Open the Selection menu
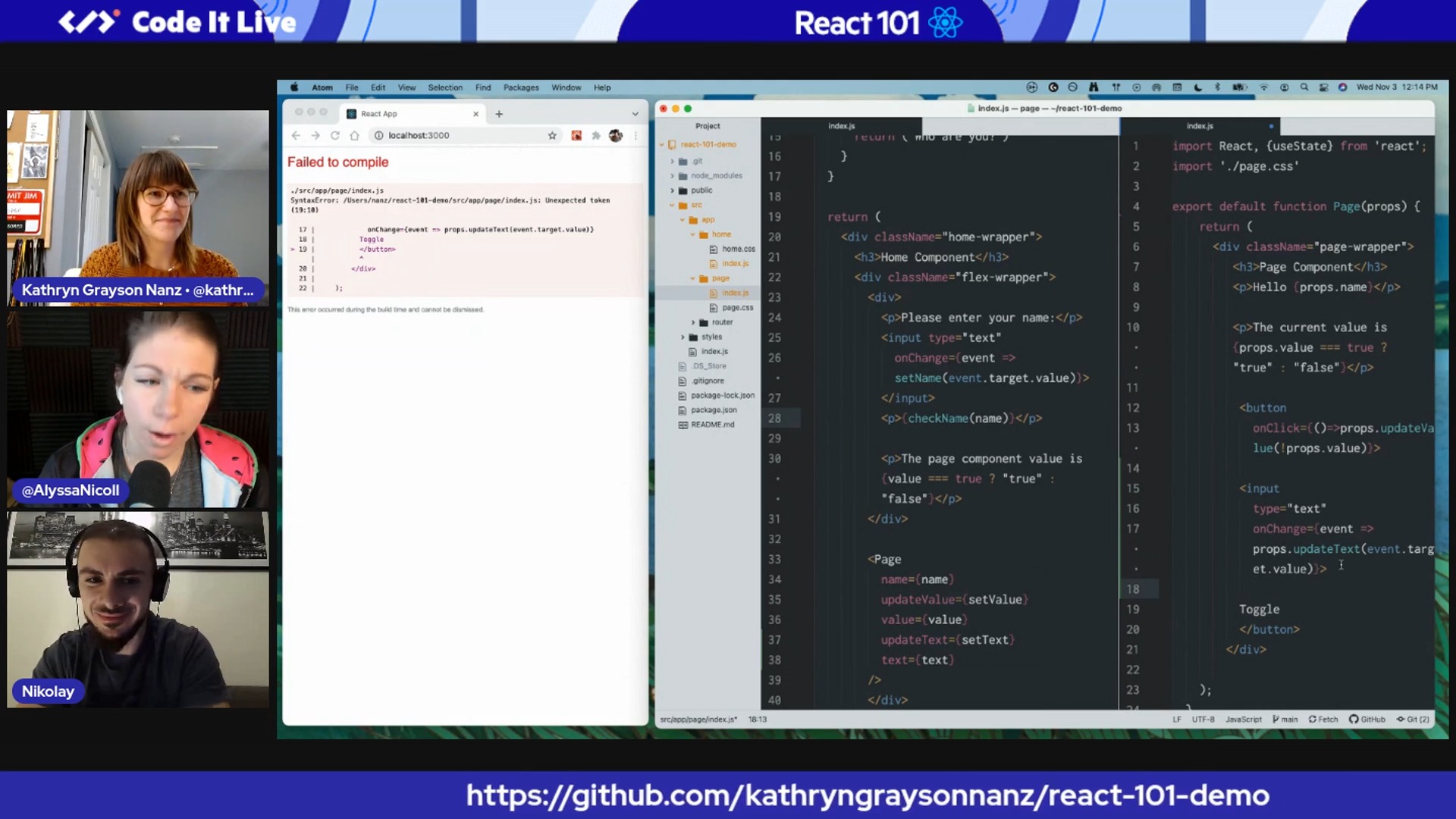 tap(445, 87)
